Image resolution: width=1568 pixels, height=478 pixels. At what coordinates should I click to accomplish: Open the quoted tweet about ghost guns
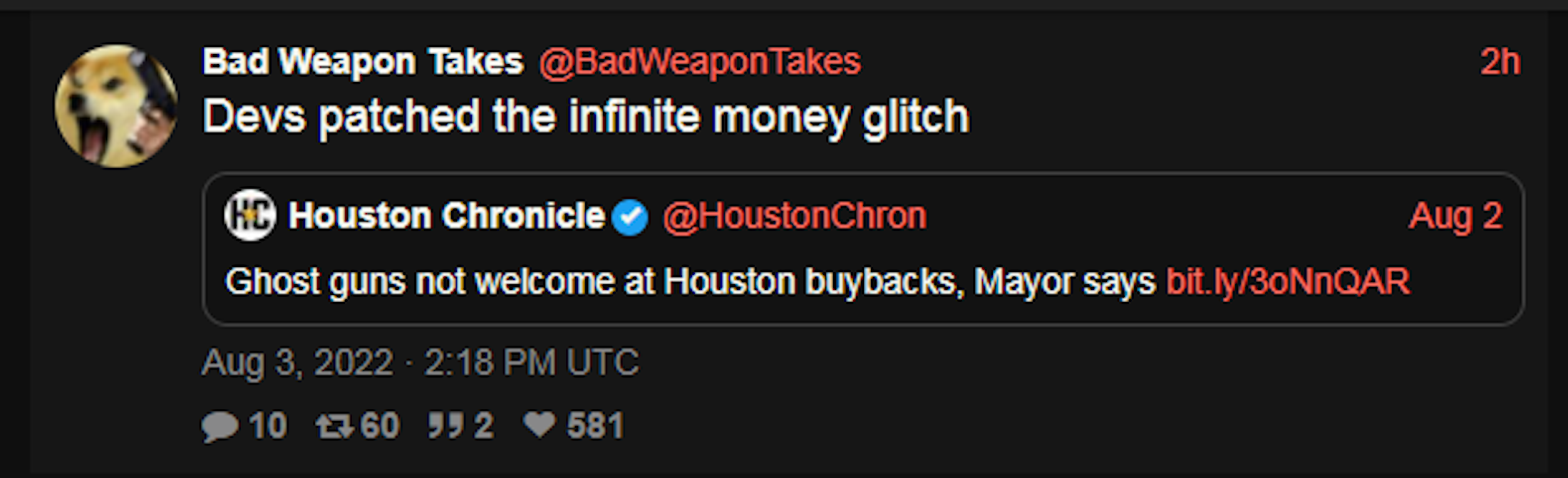coord(863,249)
